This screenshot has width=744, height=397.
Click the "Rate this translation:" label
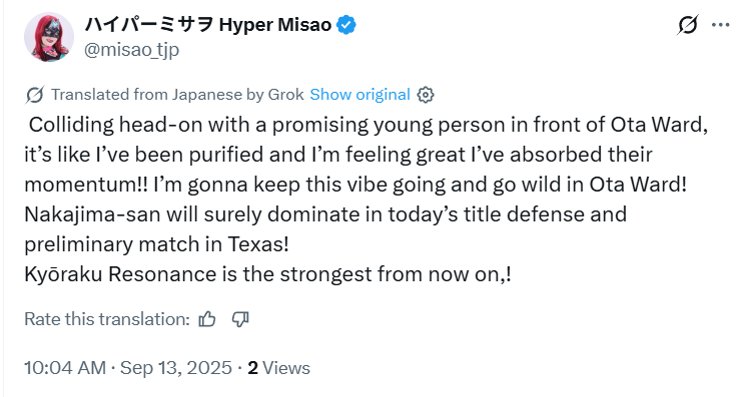(x=107, y=319)
